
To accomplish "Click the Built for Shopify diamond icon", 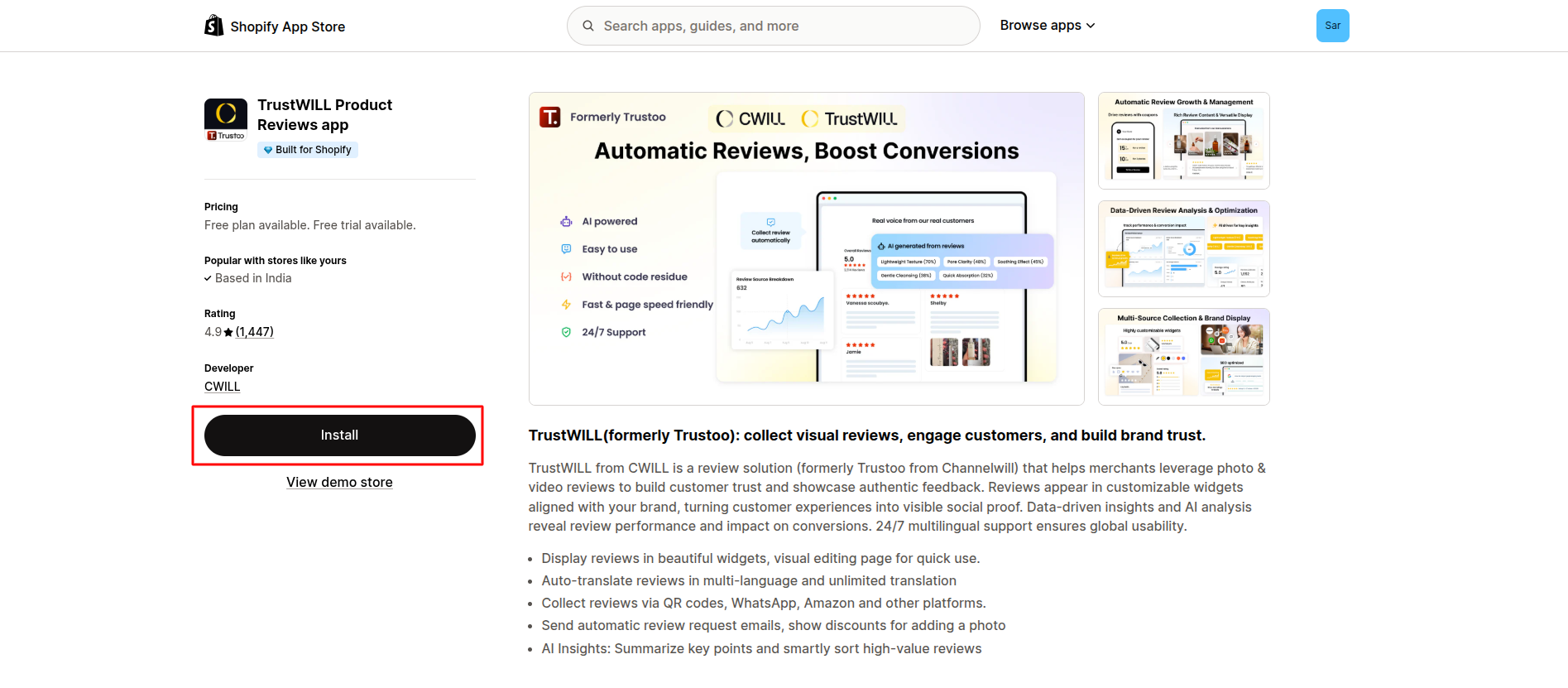I will click(268, 150).
